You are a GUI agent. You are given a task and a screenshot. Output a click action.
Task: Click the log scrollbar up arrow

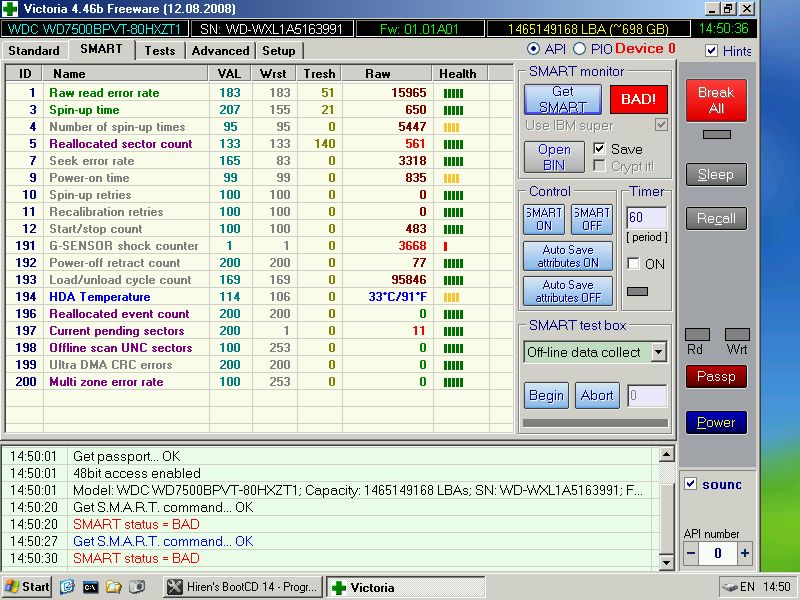666,454
